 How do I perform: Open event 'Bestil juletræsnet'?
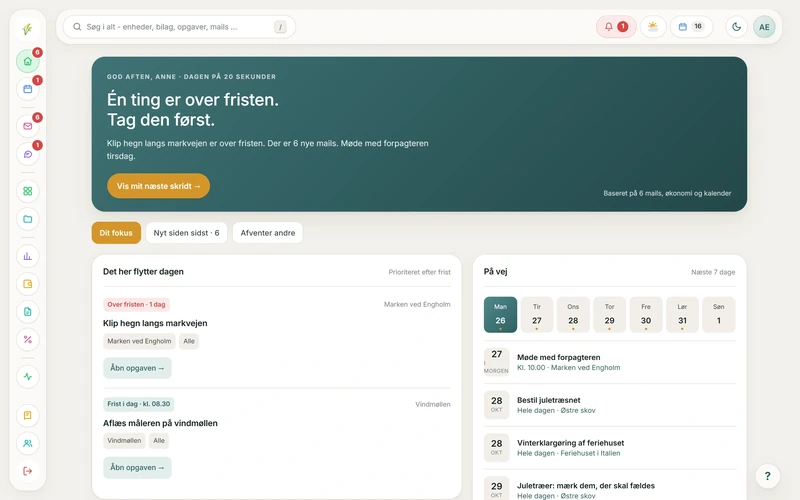tap(610, 405)
